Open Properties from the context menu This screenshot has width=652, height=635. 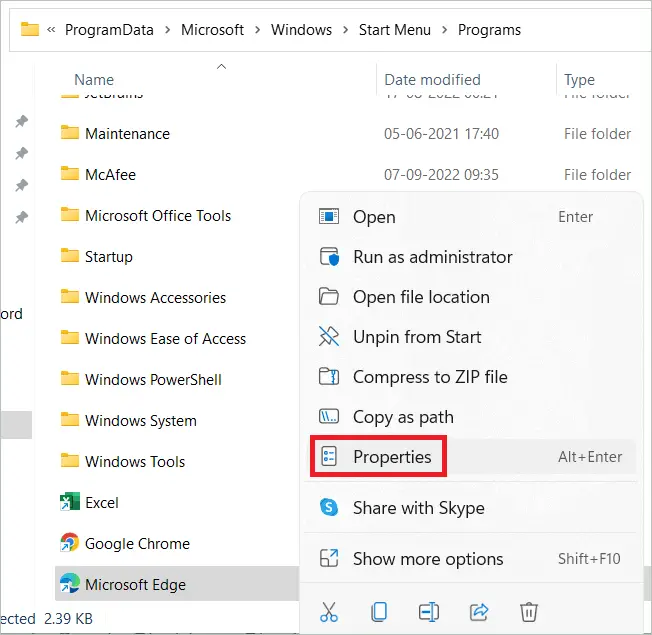click(470, 457)
